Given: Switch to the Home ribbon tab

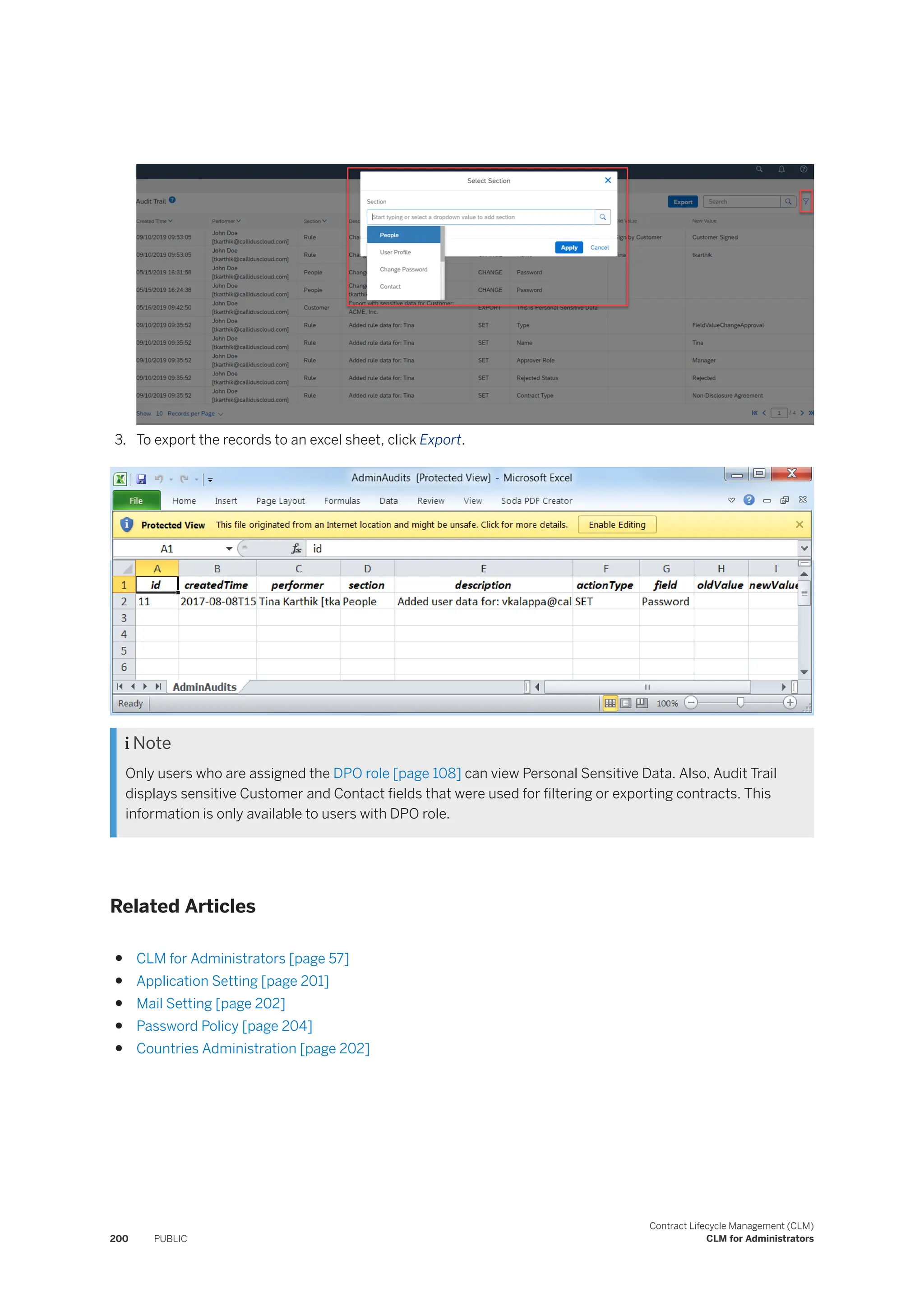Looking at the screenshot, I should pyautogui.click(x=184, y=501).
